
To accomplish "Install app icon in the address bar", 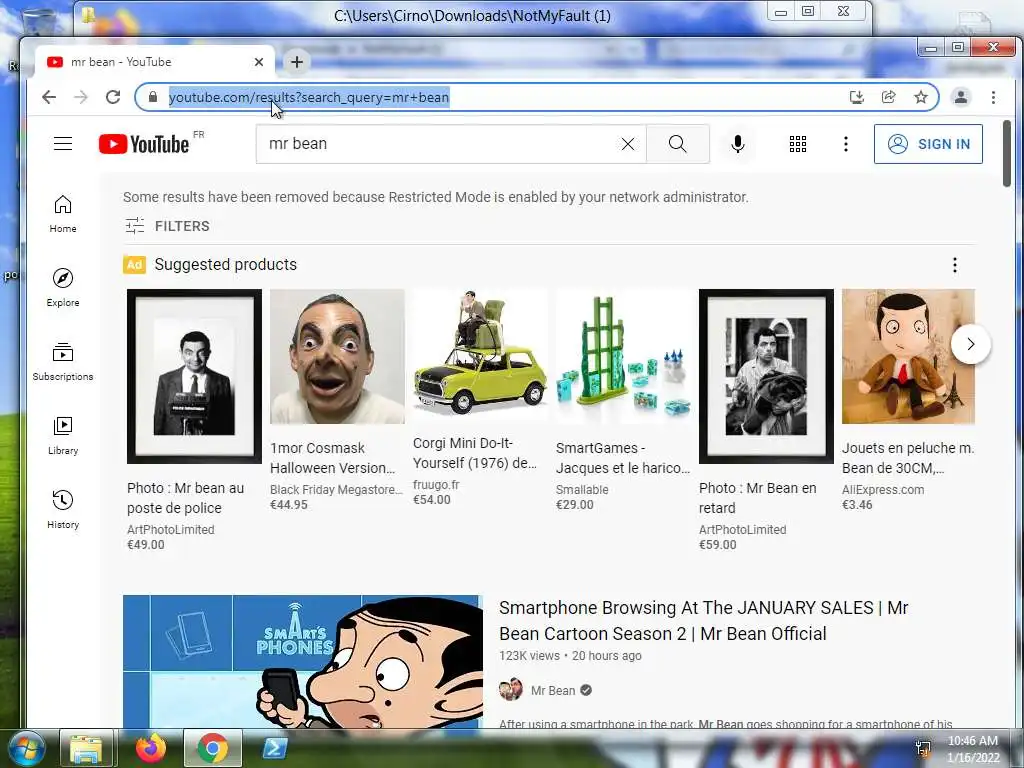I will pos(856,97).
